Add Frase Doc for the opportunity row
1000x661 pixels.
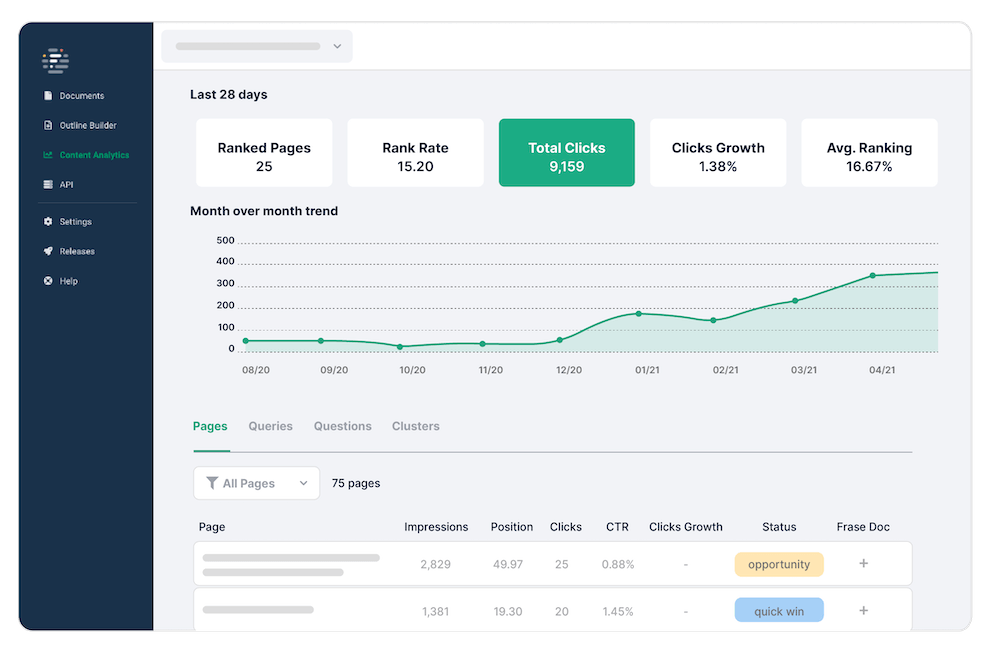(864, 563)
